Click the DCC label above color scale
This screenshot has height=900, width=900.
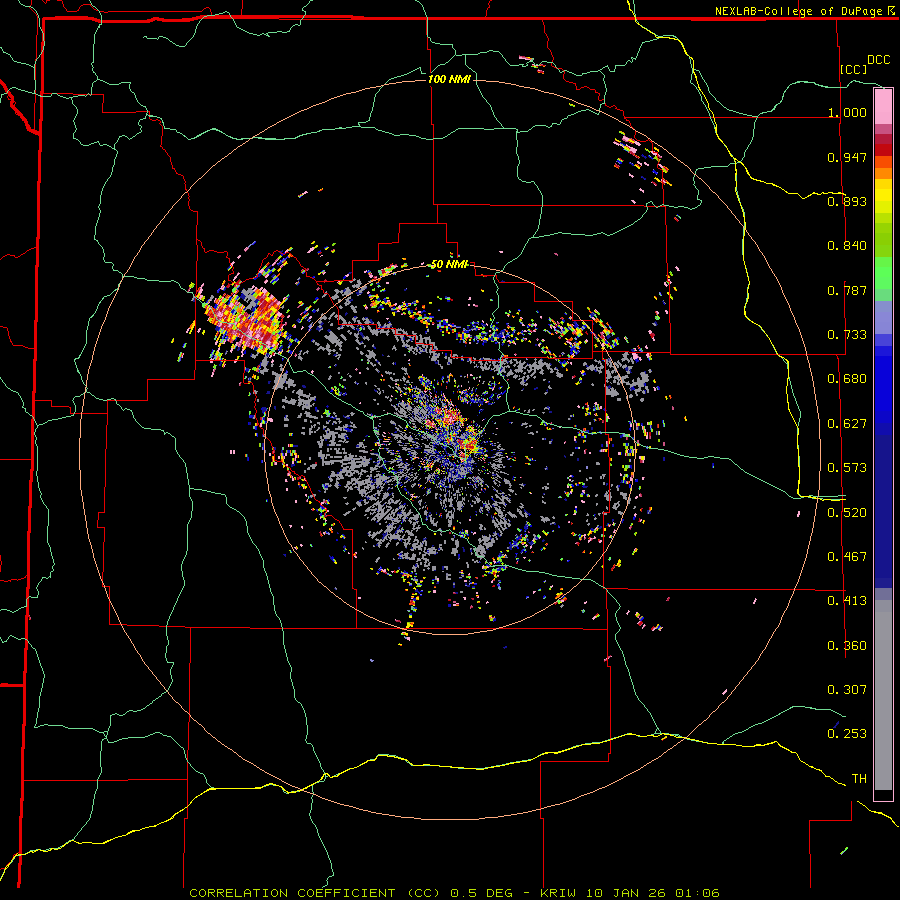coord(878,60)
